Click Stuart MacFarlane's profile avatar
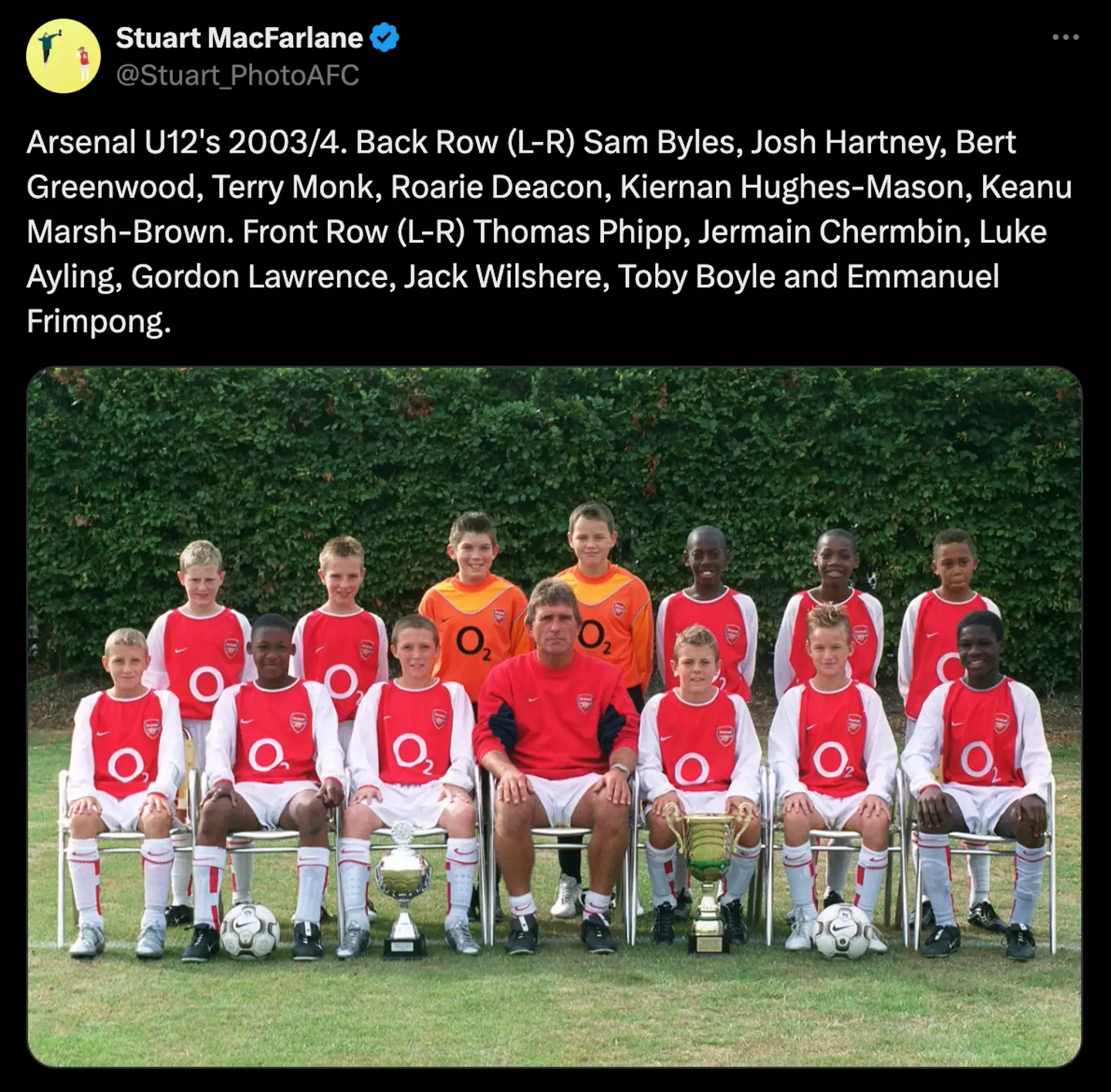The image size is (1111, 1092). coord(63,56)
